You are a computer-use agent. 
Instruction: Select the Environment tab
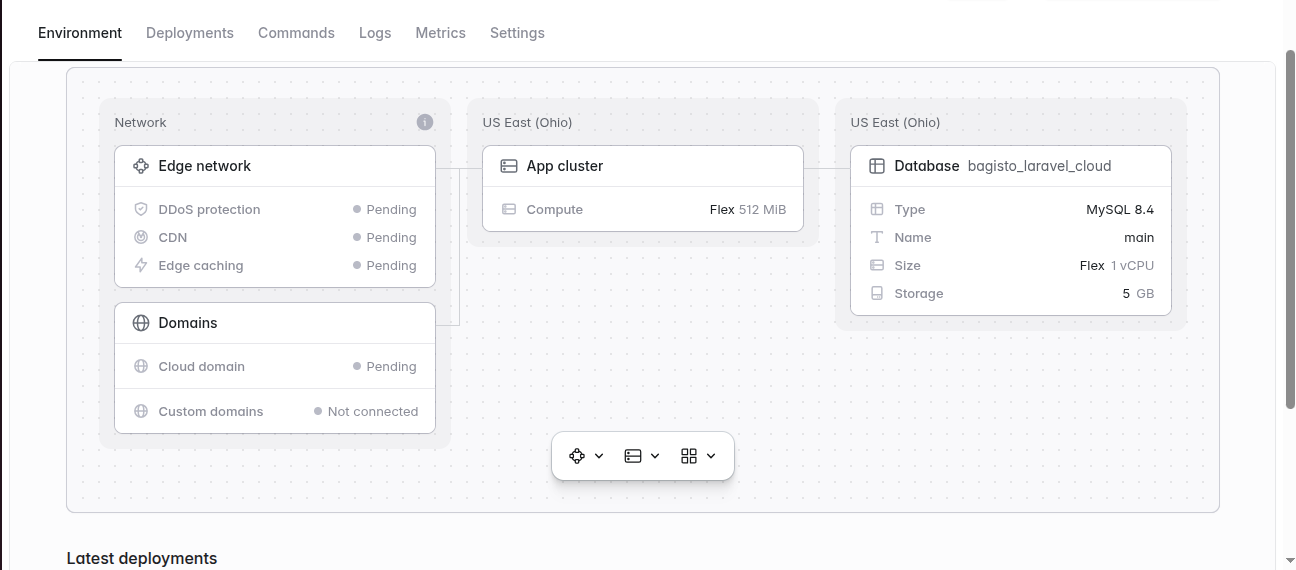[80, 33]
